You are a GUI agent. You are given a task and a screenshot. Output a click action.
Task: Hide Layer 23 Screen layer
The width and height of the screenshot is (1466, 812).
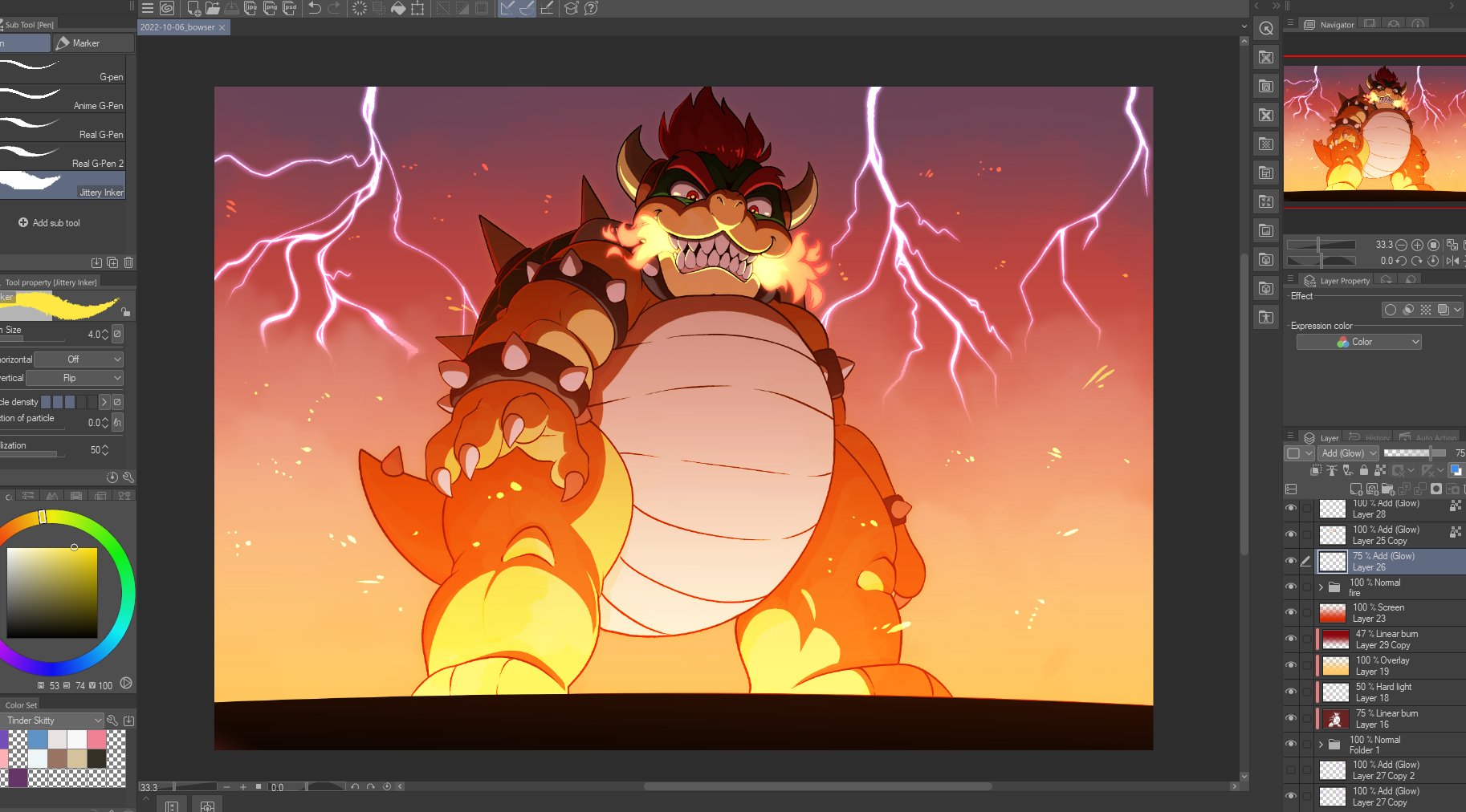point(1291,612)
